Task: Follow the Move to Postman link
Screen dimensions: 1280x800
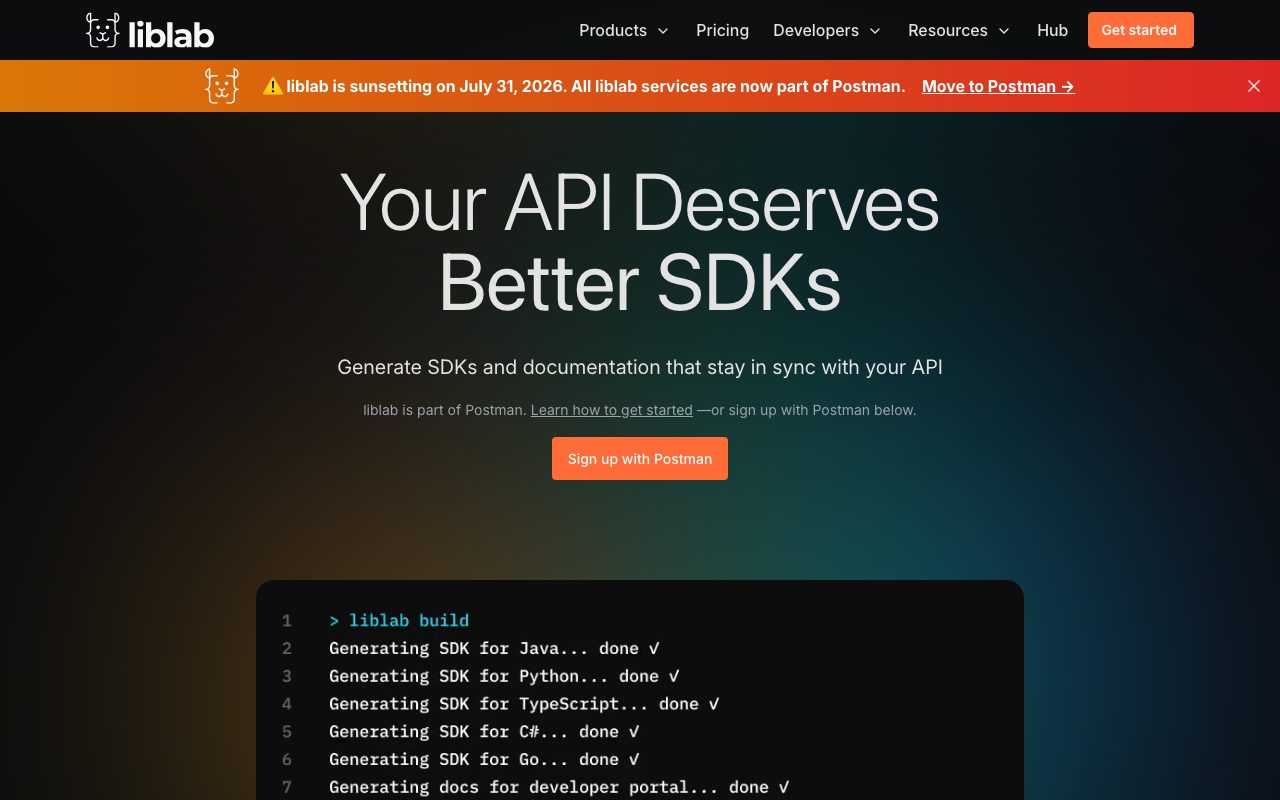Action: (x=998, y=86)
